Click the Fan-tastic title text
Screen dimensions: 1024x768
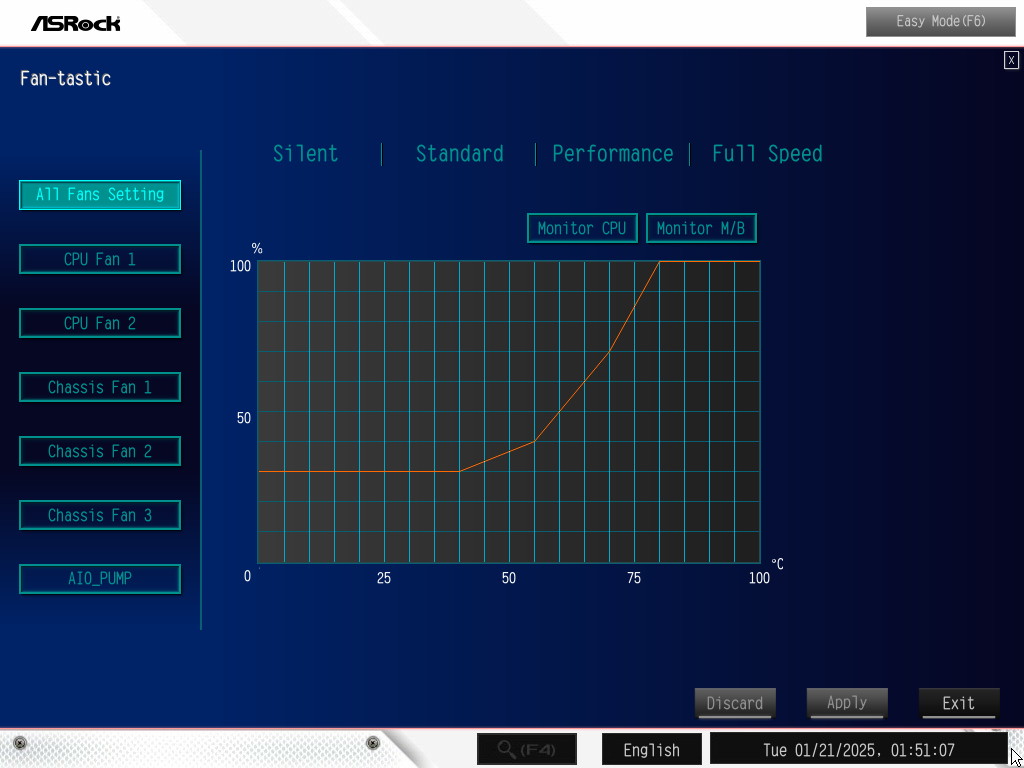pos(65,78)
